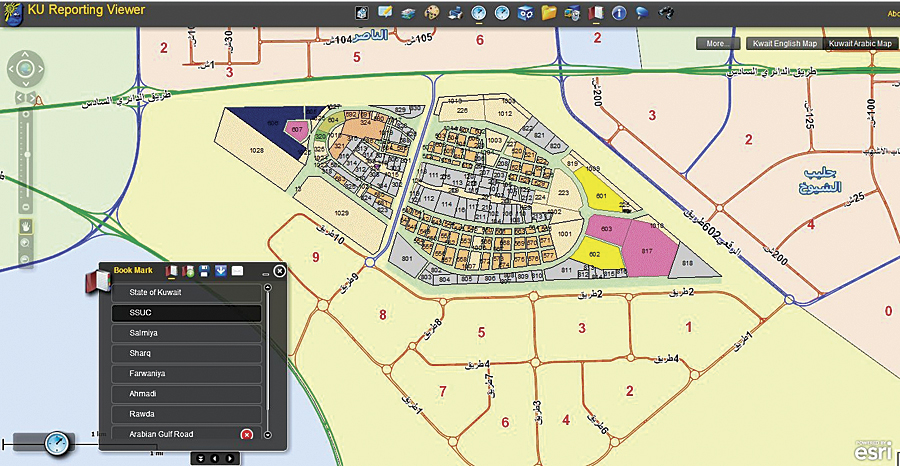Open the paint palette tool

tap(432, 13)
